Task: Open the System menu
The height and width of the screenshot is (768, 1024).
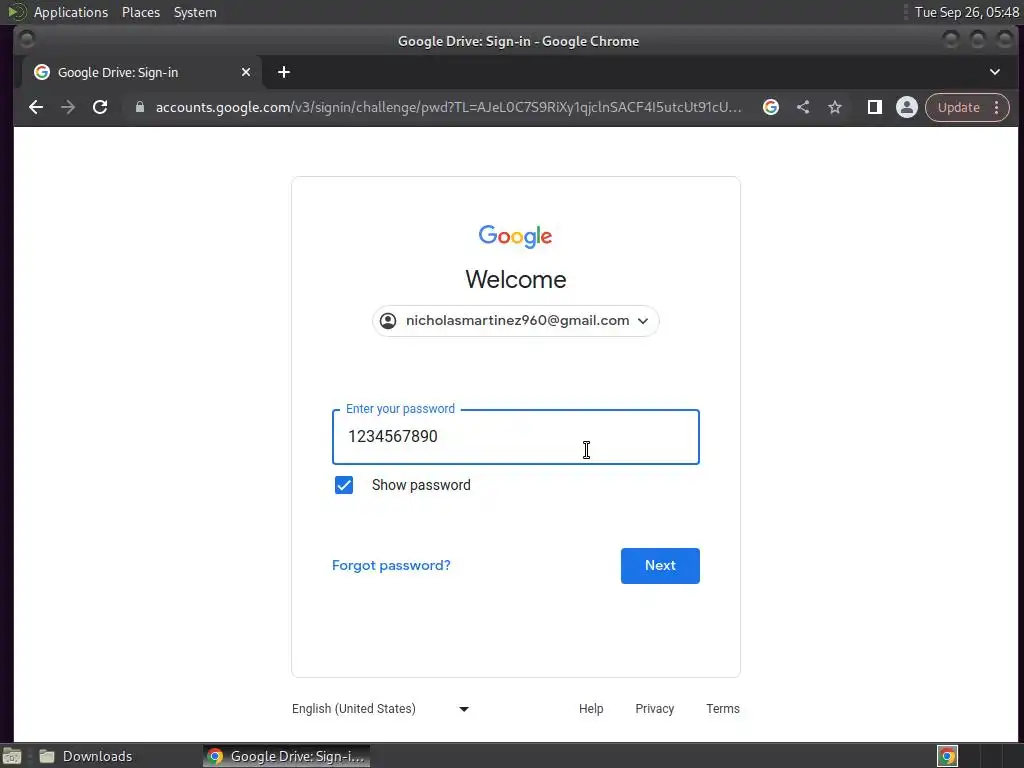Action: 195,12
